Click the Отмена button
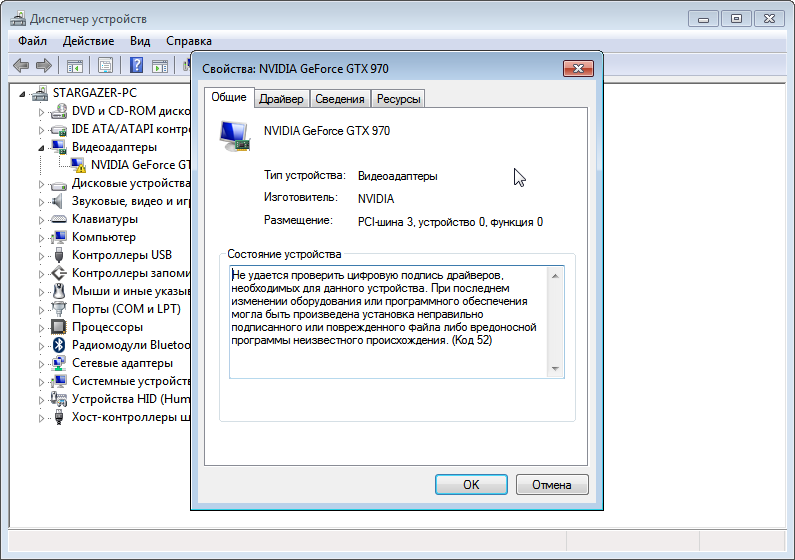The image size is (795, 560). tap(552, 484)
